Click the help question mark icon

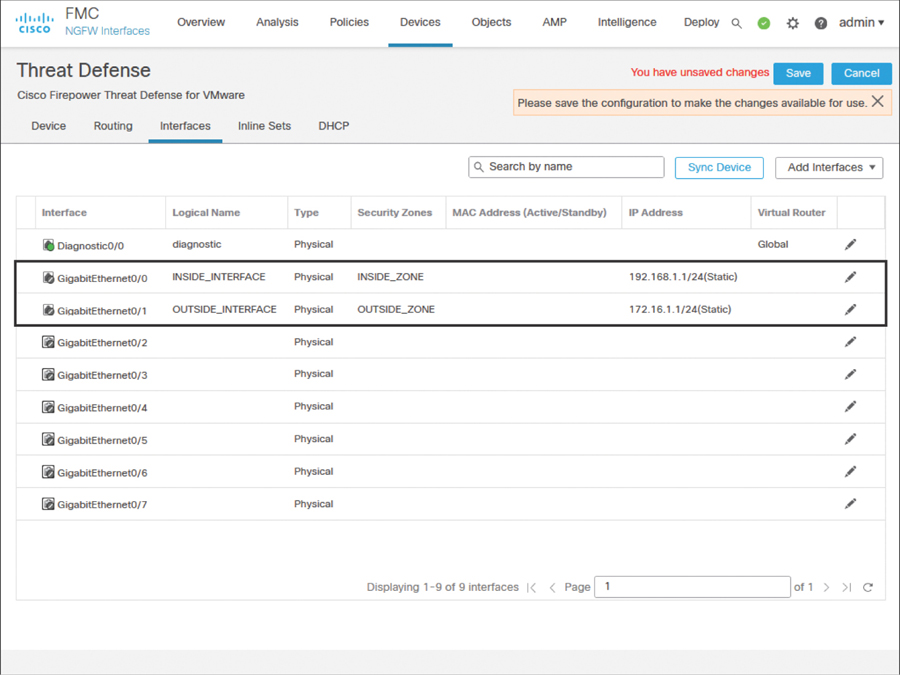[821, 23]
